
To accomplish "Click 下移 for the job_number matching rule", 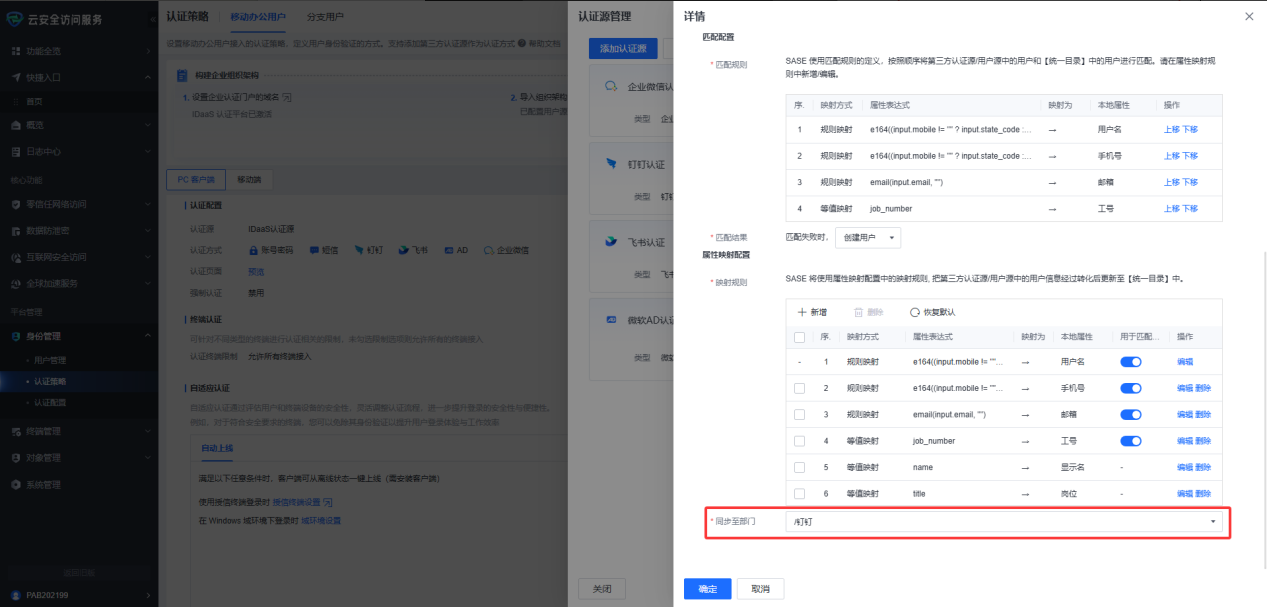I will coord(1190,208).
